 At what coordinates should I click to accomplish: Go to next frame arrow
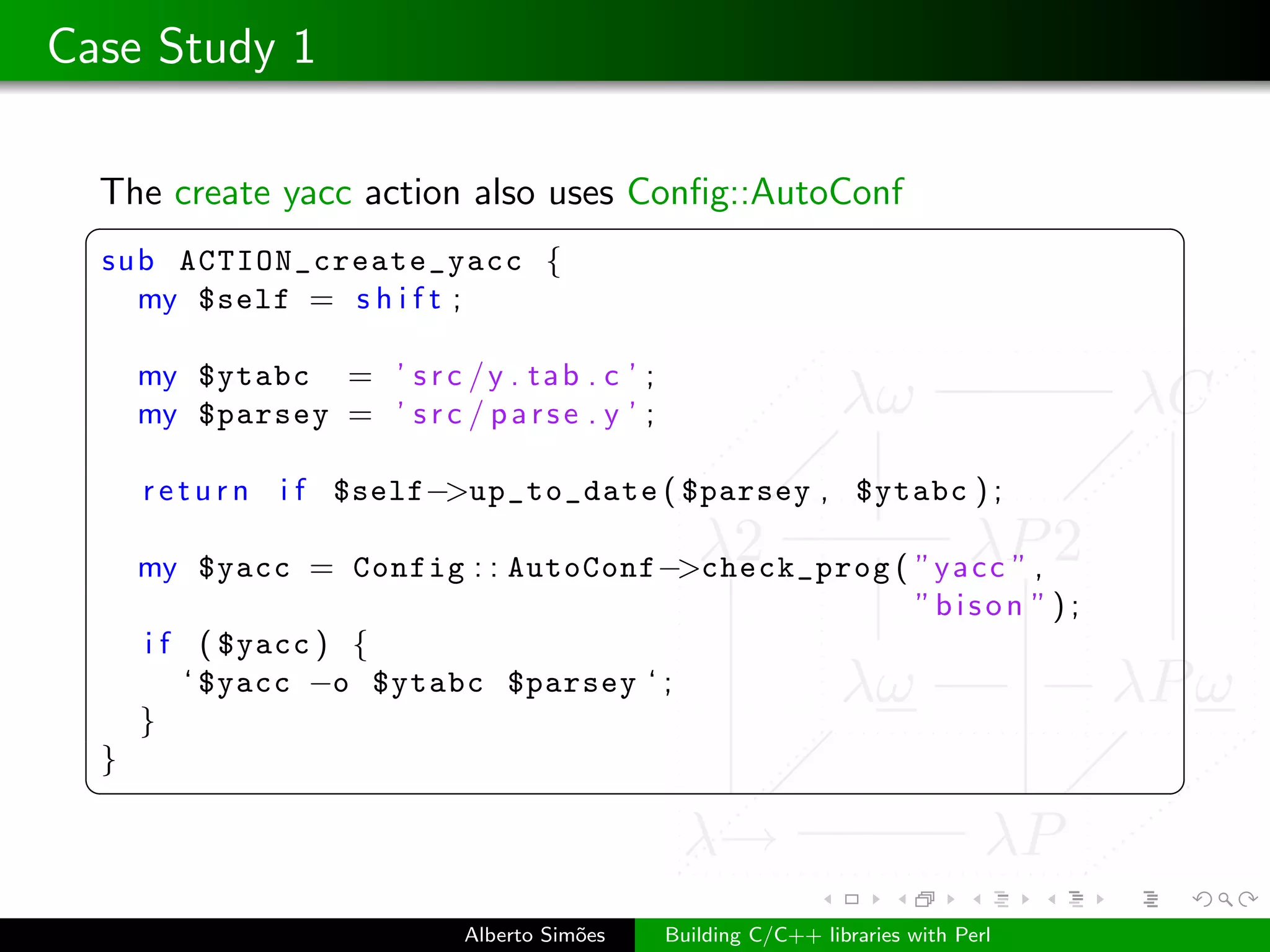(x=951, y=899)
